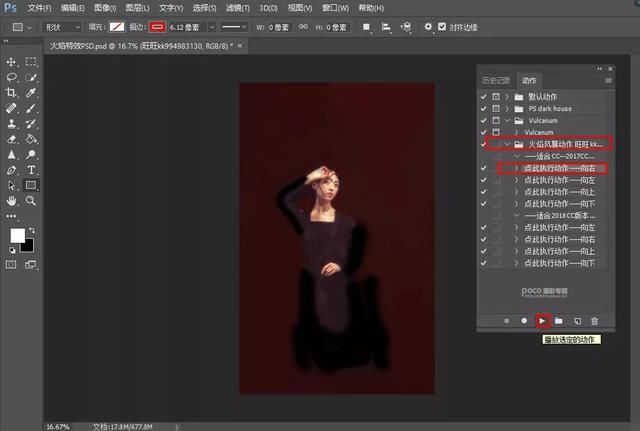Switch to the 历史记录 tab
This screenshot has width=640, height=431.
pos(497,80)
